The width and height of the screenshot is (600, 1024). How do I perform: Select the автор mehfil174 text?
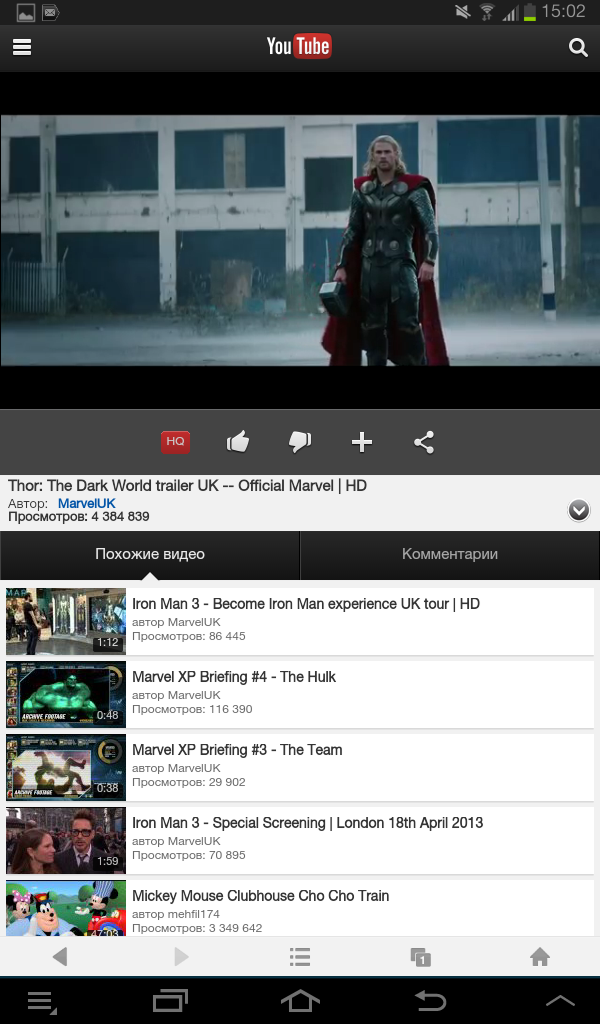pos(176,914)
